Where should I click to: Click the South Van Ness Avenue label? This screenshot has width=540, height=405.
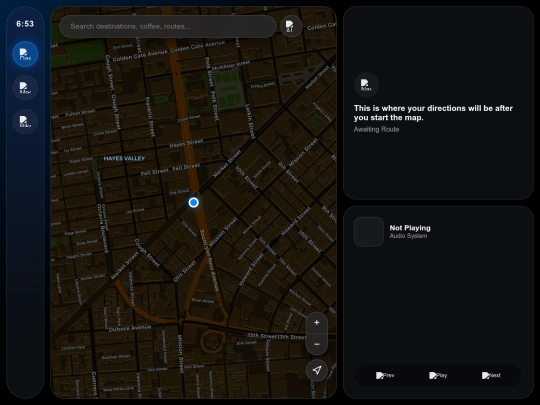209,261
